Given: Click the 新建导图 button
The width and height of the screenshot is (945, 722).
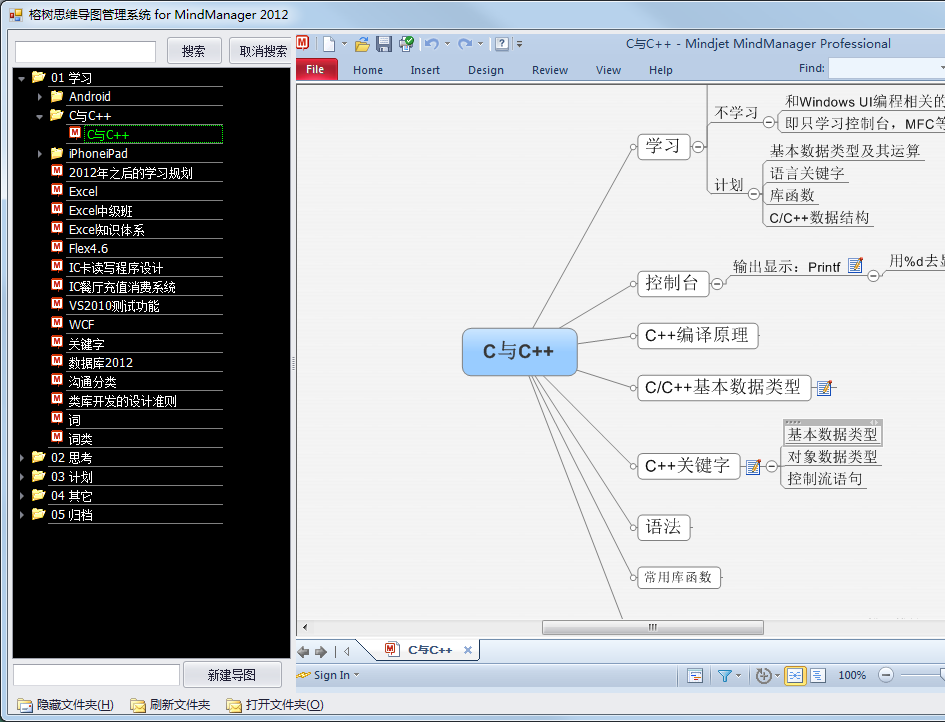Looking at the screenshot, I should click(232, 675).
